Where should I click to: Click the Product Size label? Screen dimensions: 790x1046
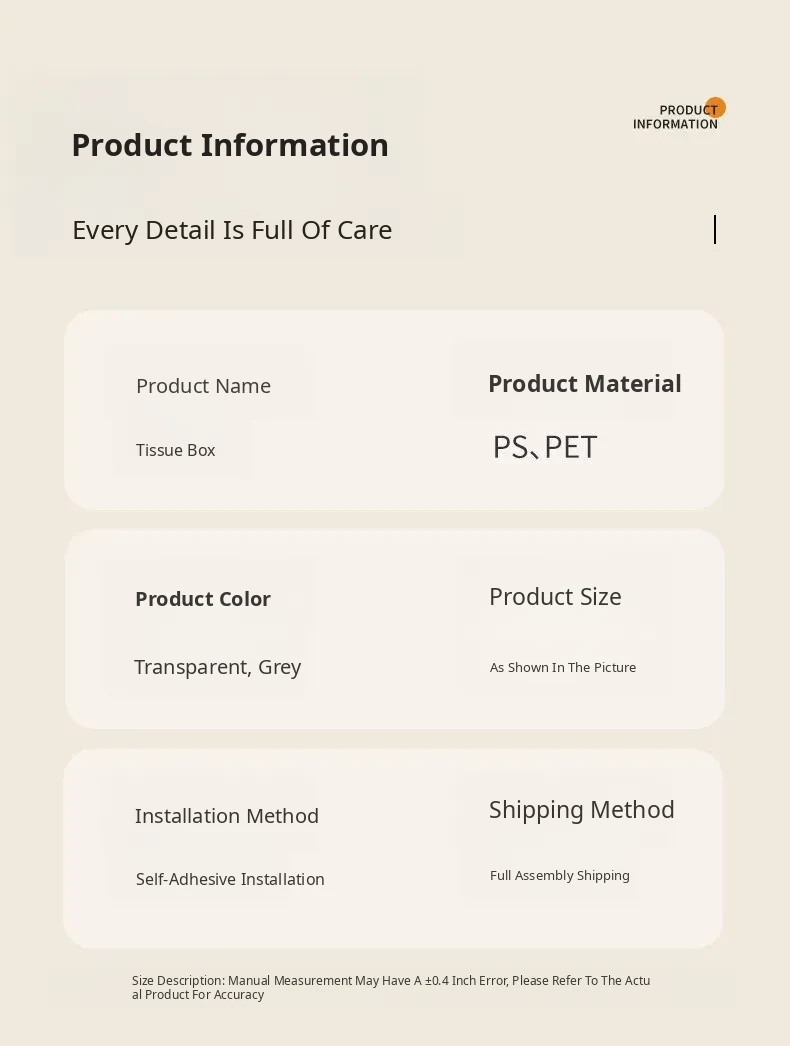click(x=555, y=597)
